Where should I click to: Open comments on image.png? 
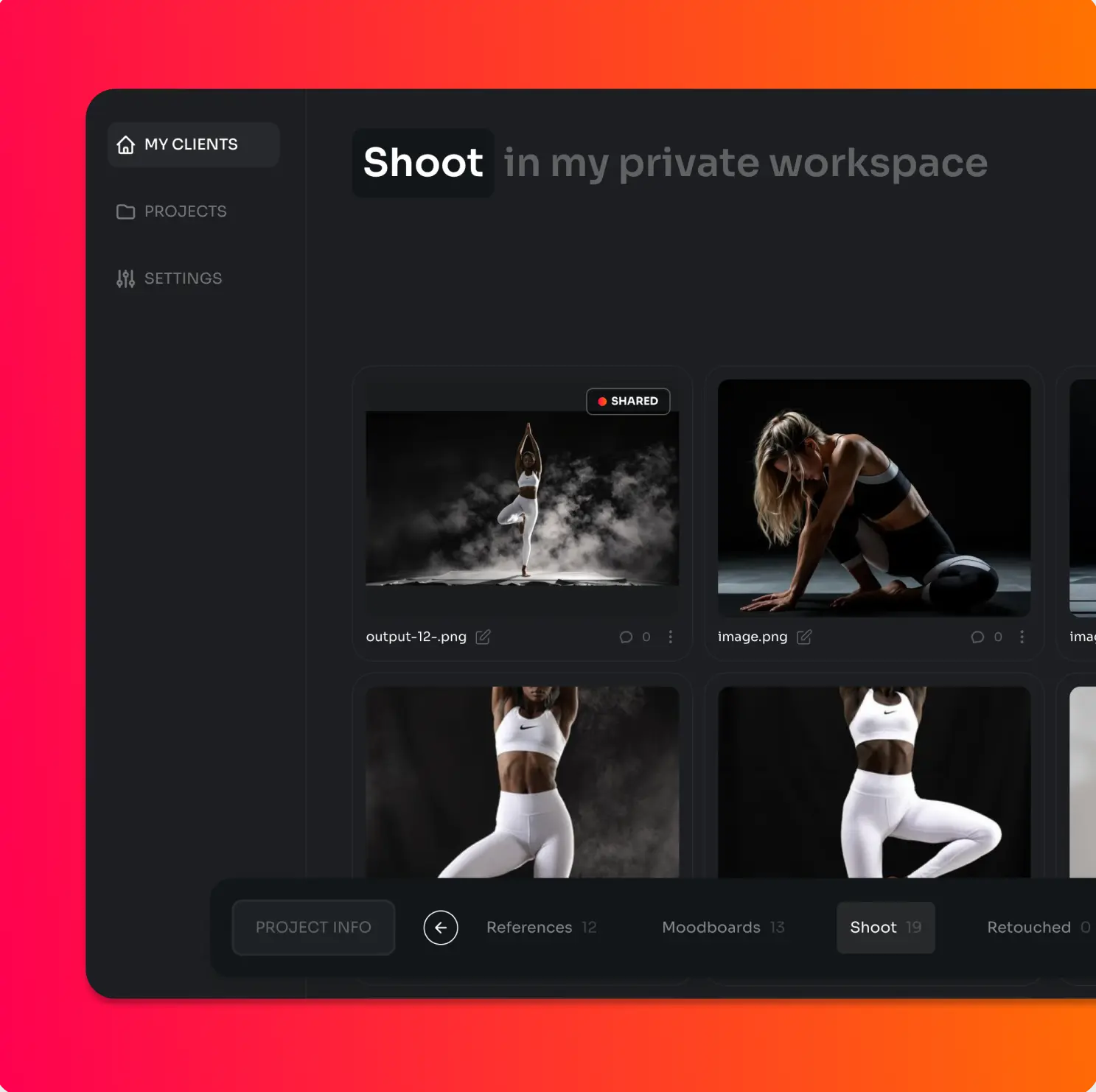(977, 637)
